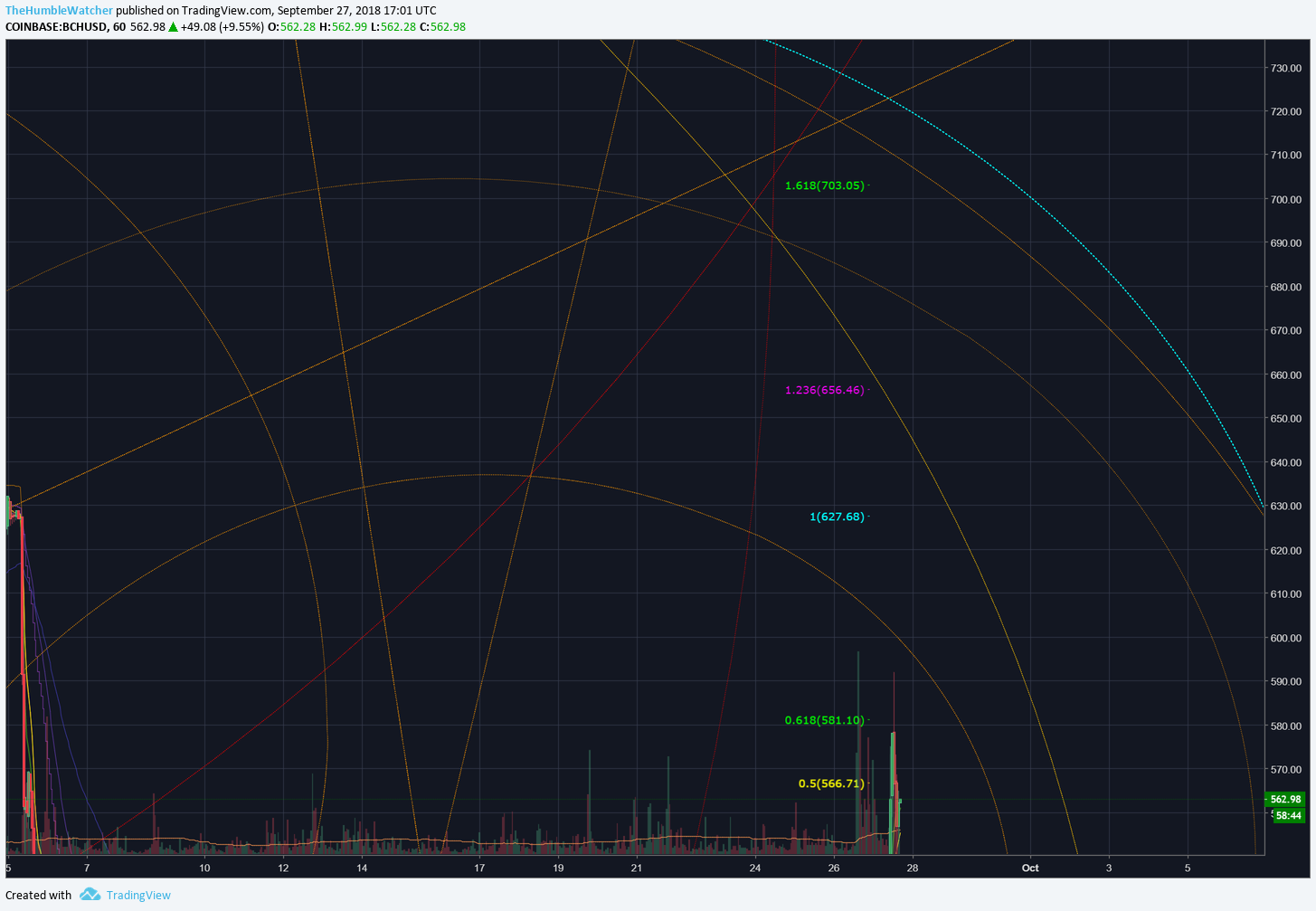
Task: Select the 1.618(703.05) Fibonacci level label
Action: pos(825,185)
